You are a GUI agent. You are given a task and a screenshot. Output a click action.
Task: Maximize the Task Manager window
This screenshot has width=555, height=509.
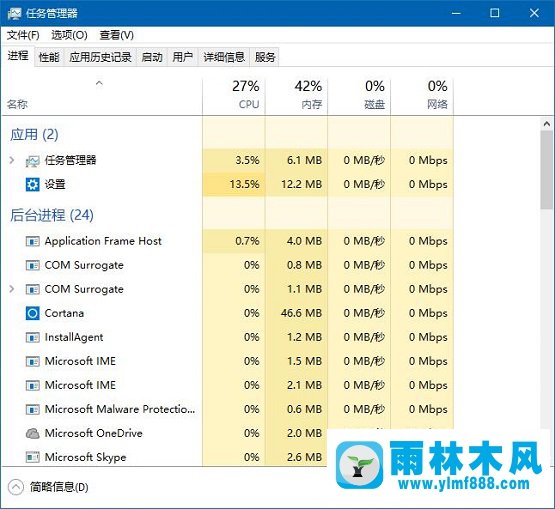494,13
